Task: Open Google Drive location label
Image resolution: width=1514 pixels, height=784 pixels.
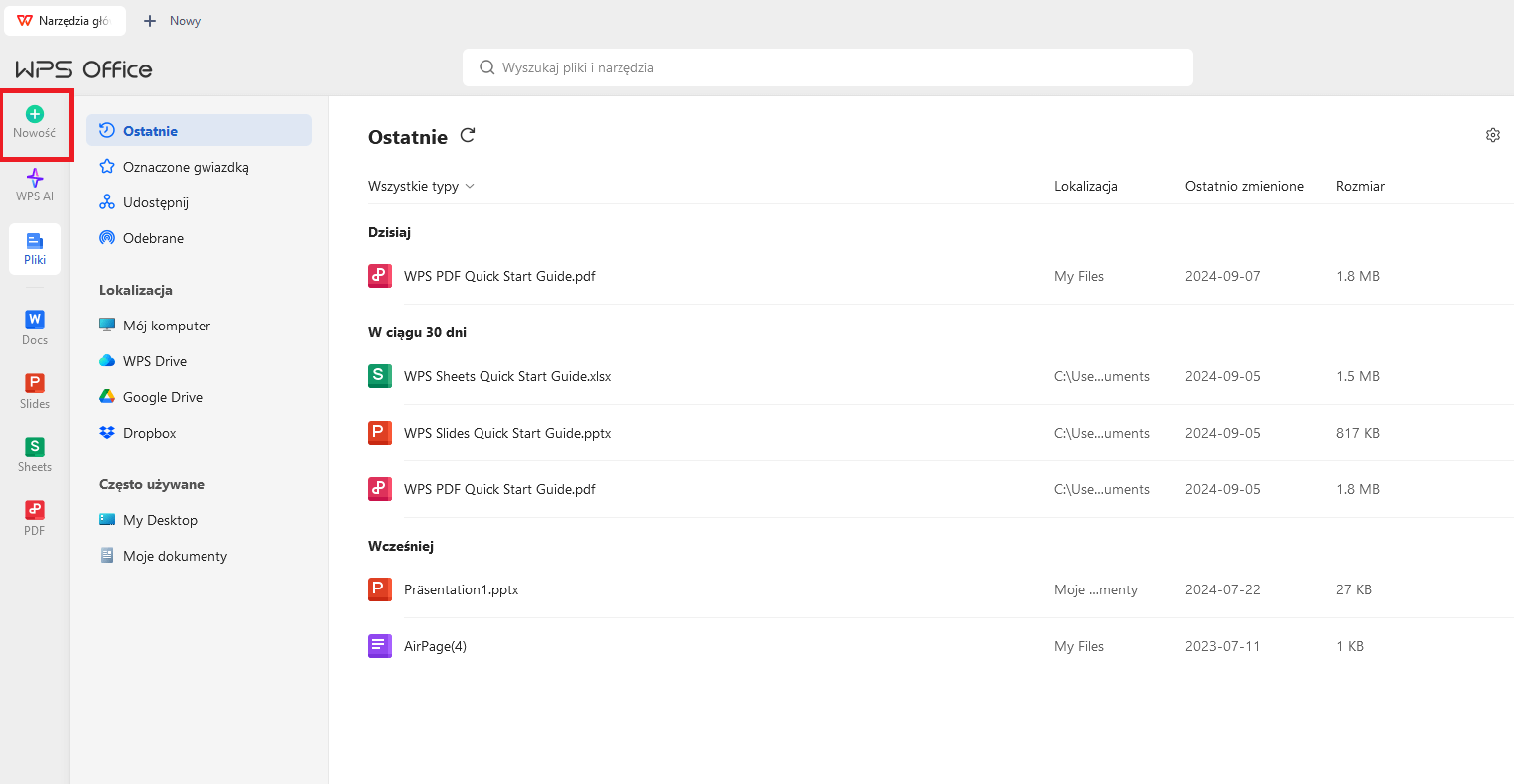Action: click(163, 397)
